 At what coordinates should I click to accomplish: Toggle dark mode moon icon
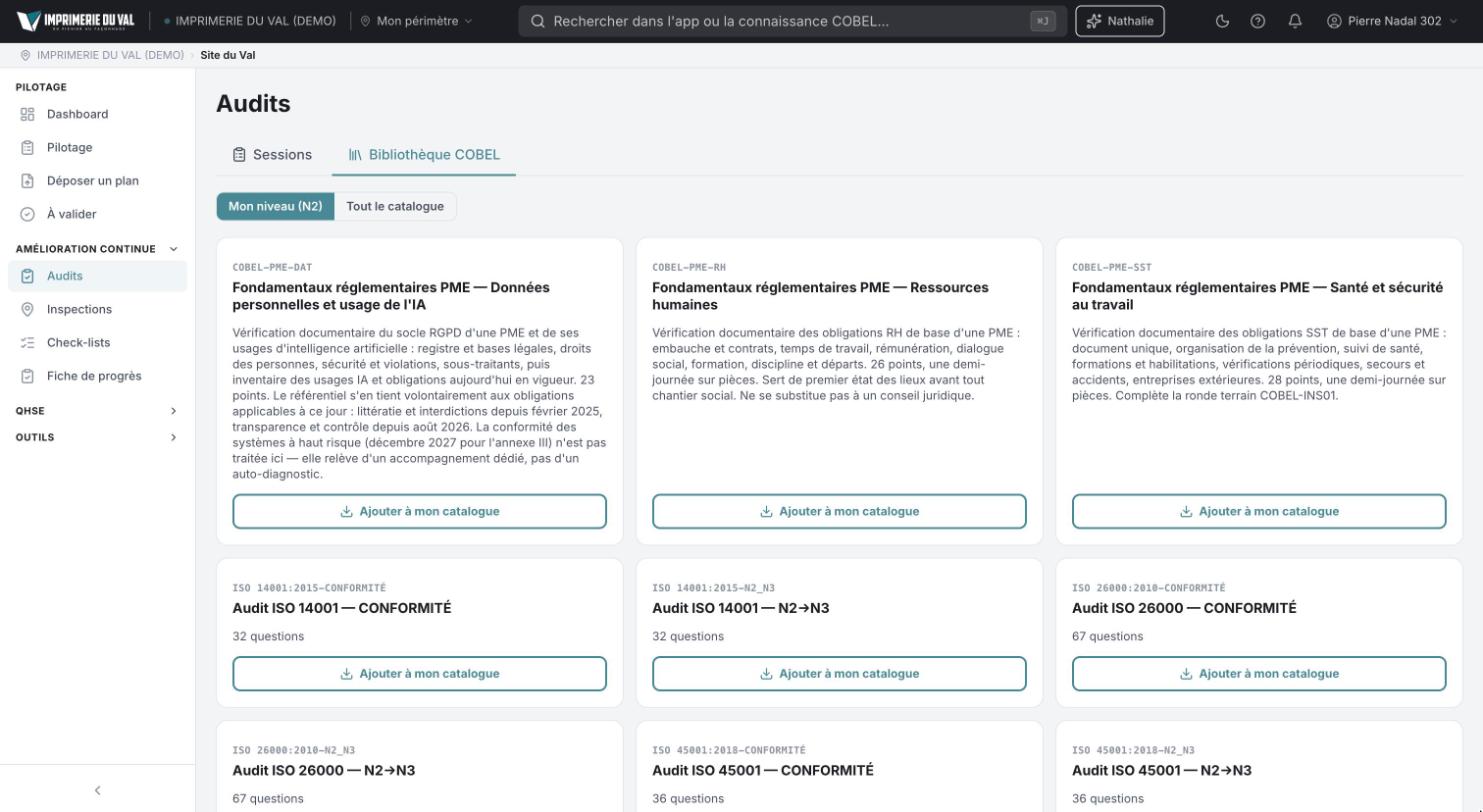pos(1222,21)
